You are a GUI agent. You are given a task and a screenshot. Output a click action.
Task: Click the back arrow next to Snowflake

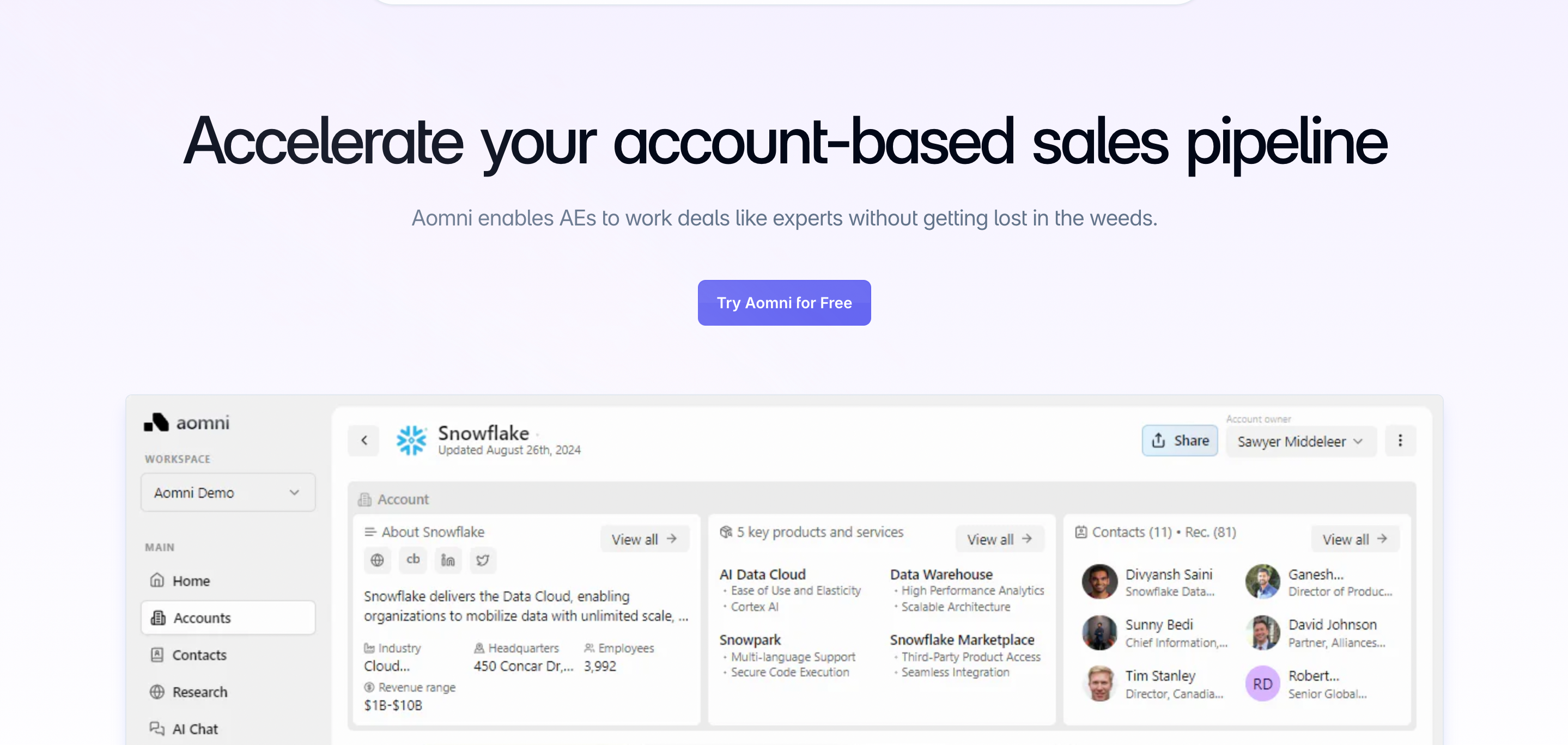363,440
